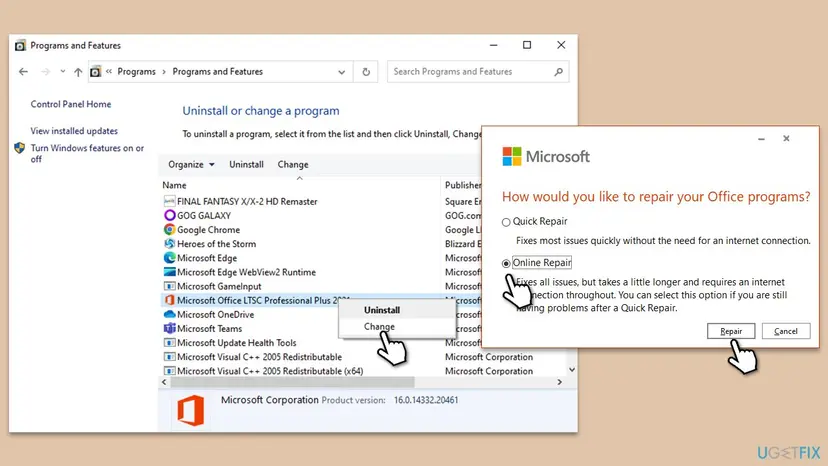828x466 pixels.
Task: Click the horizontal scrollbar thumb
Action: 292,382
